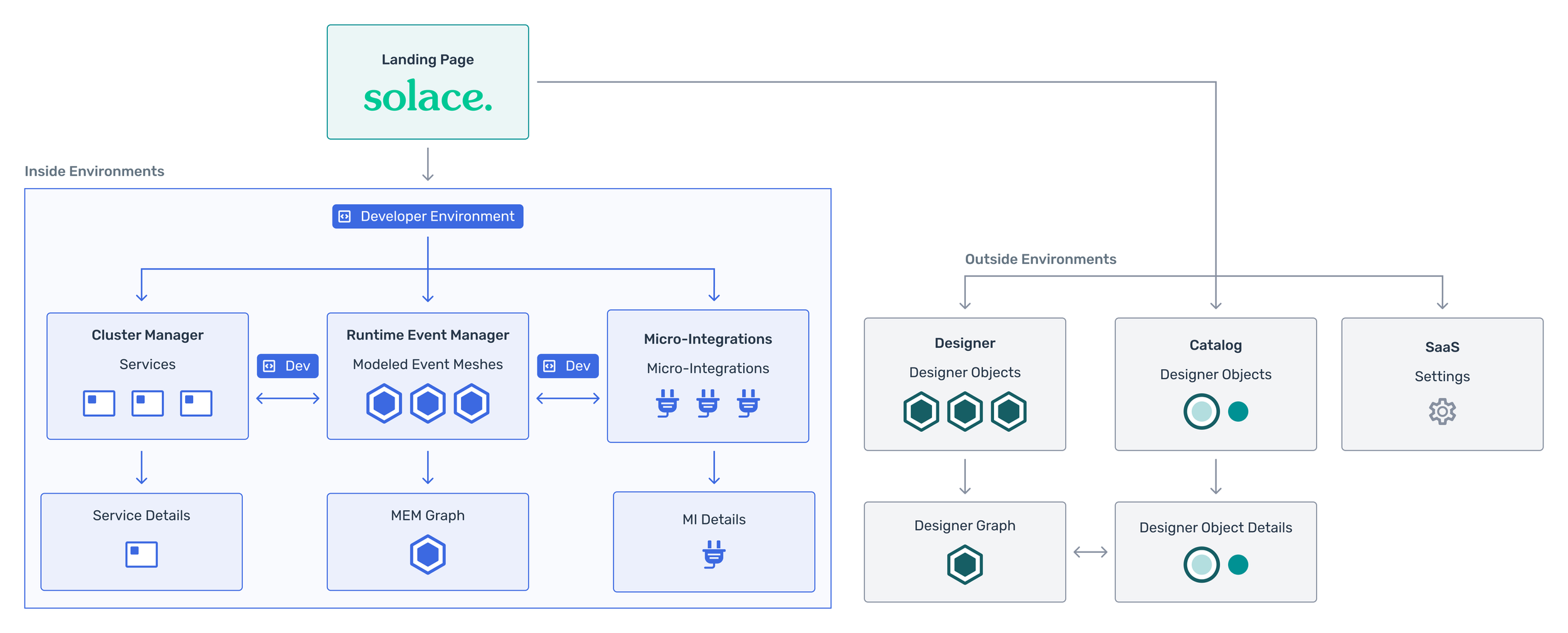Screen dimensions: 1568x633
Task: Click the 'Designer Graph' label
Action: 965,525
